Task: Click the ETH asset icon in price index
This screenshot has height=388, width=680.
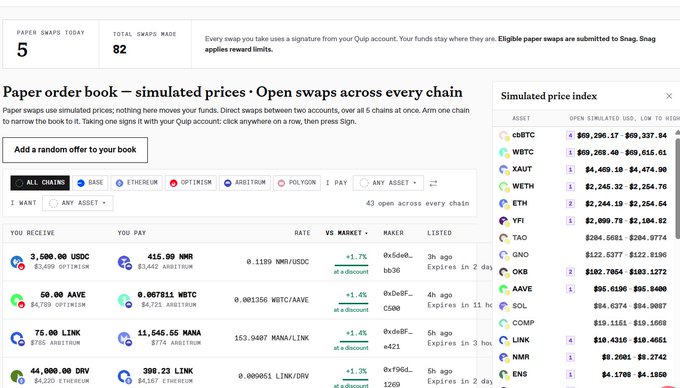Action: click(x=504, y=204)
